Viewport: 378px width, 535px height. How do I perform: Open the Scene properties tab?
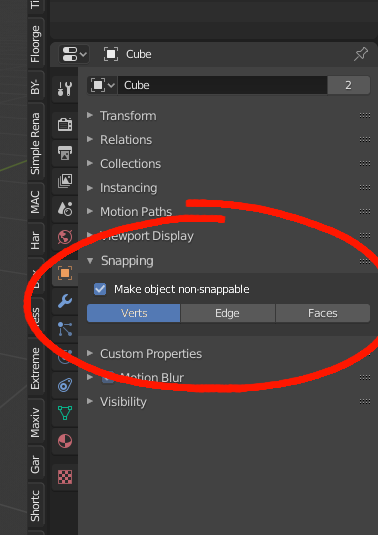[64, 208]
